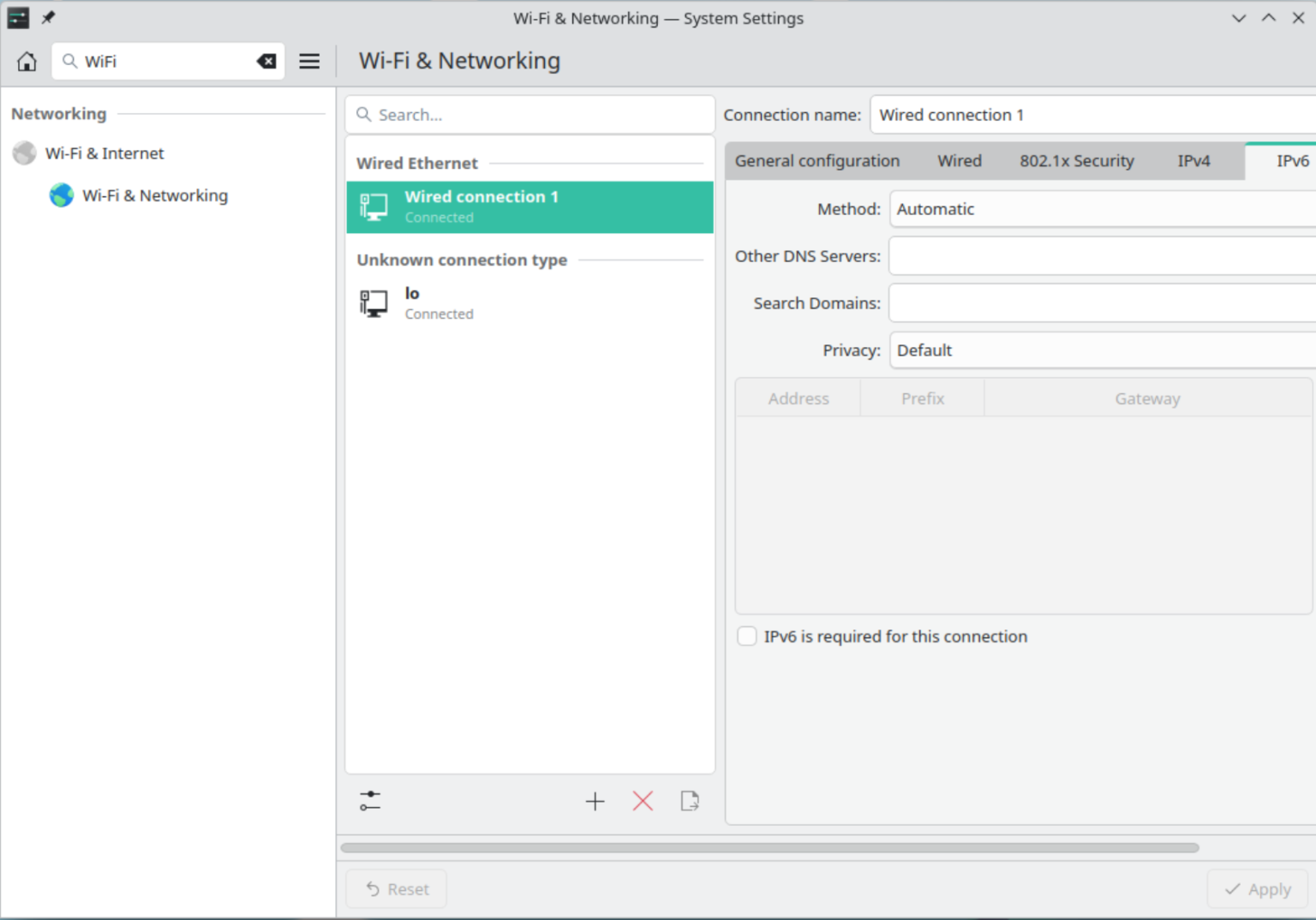1316x920 pixels.
Task: Open the 802.1x Security tab
Action: coord(1076,160)
